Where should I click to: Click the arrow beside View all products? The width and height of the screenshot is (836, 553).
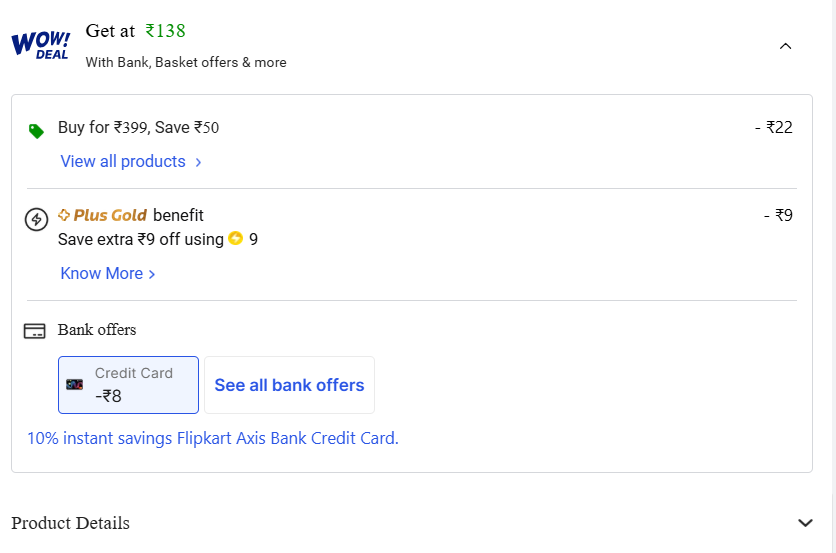point(198,162)
